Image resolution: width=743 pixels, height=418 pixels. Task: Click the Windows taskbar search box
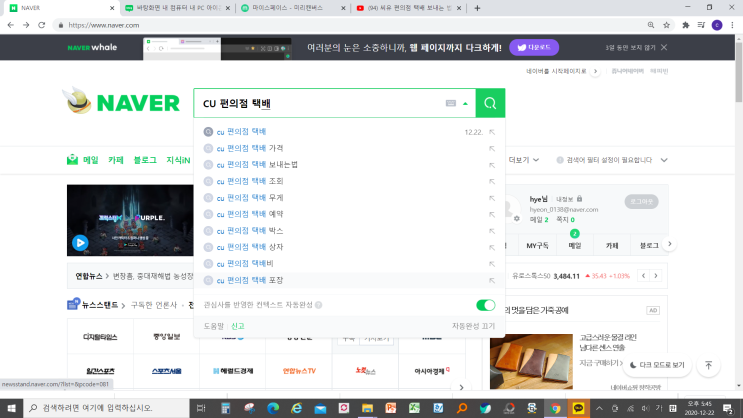[106, 408]
